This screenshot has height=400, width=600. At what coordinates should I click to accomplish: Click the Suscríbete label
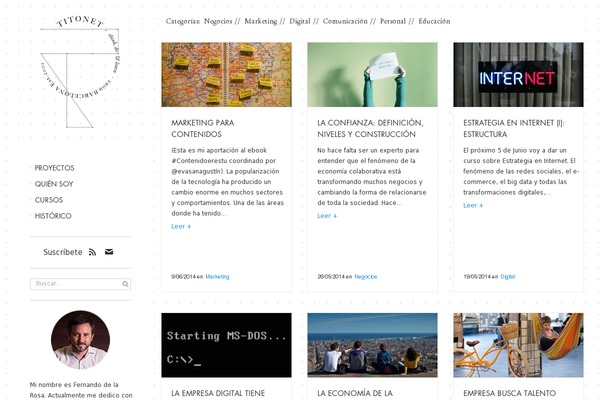(x=63, y=252)
